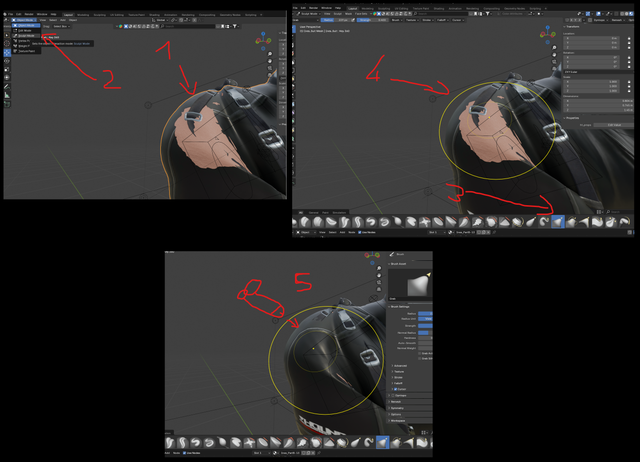Switch to Modeling workspace tab in top-right screenshot

pyautogui.click(x=367, y=8)
